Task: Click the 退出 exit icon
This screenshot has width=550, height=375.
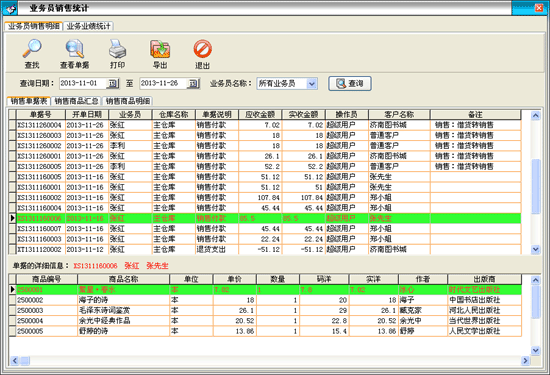Action: tap(202, 49)
